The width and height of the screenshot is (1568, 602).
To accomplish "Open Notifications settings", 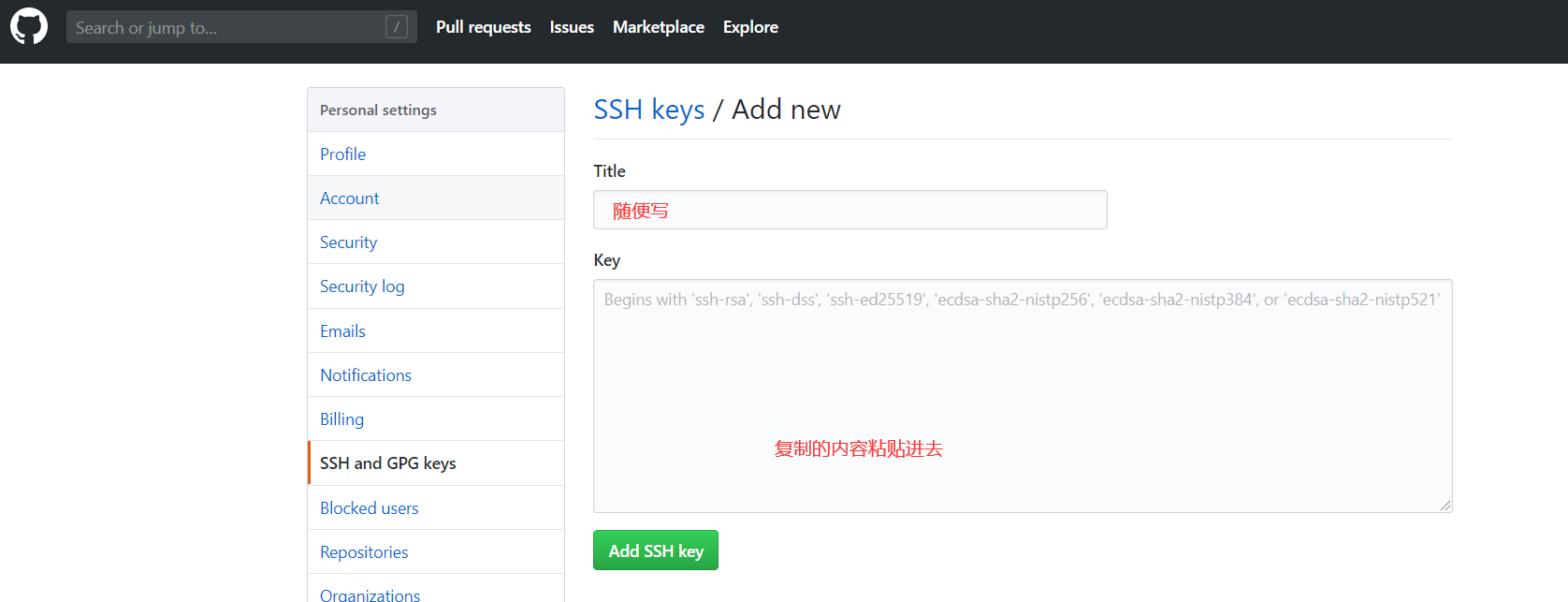I will pos(436,374).
